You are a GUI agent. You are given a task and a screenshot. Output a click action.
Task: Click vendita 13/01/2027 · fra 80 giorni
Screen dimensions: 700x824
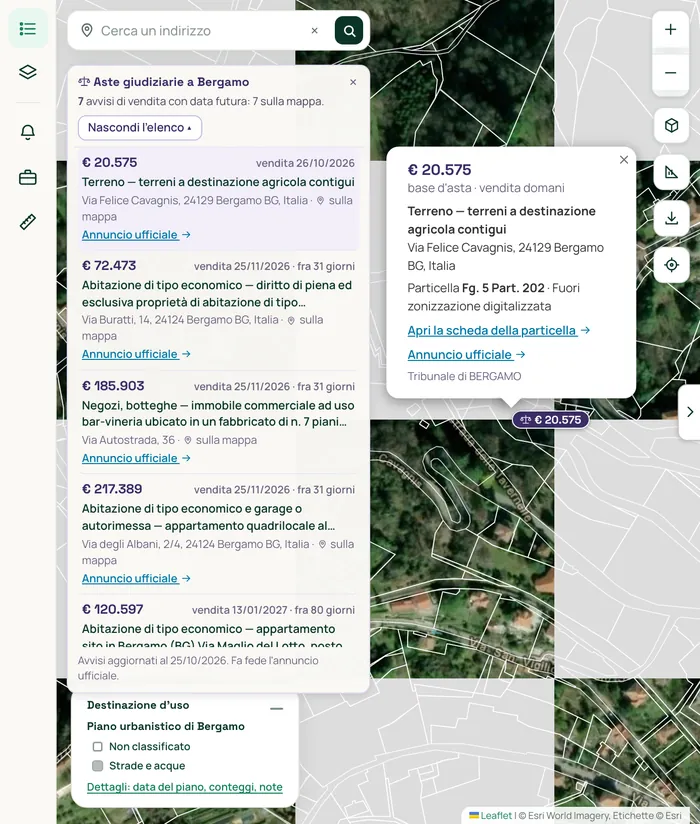[273, 610]
